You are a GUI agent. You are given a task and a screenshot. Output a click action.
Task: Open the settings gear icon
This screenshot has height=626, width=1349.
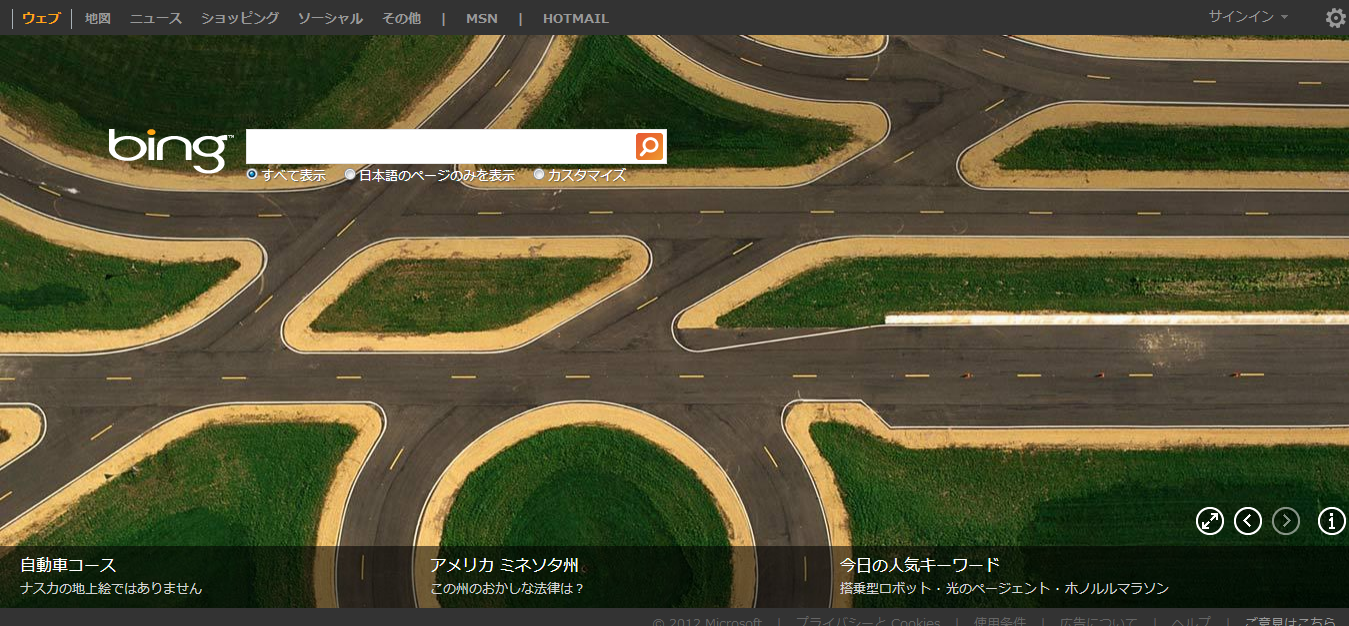tap(1335, 18)
